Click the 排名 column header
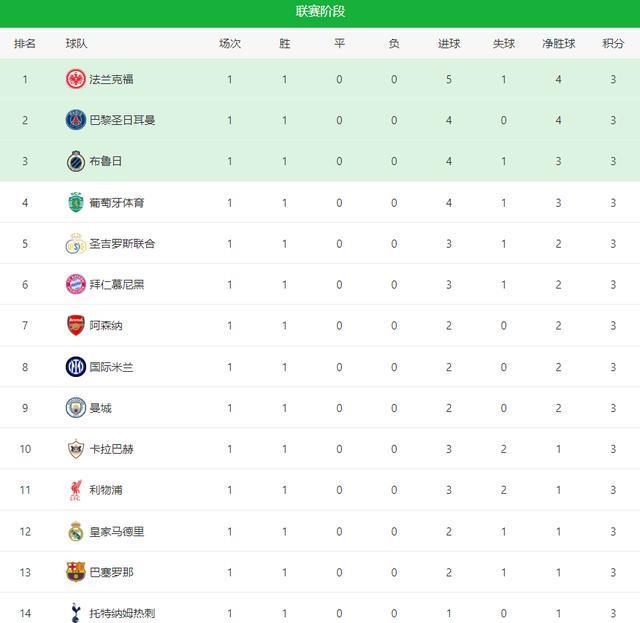 coord(25,44)
